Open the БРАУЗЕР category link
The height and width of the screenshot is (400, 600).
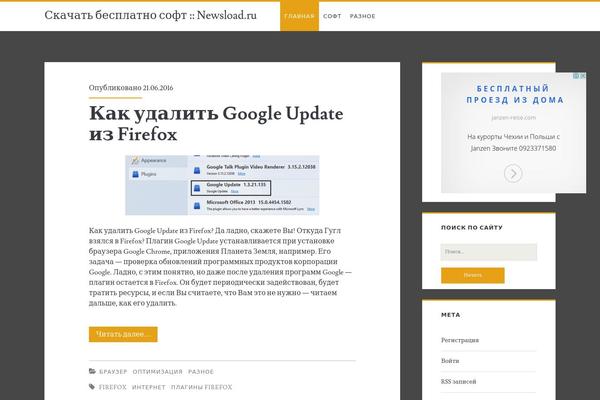coord(113,372)
